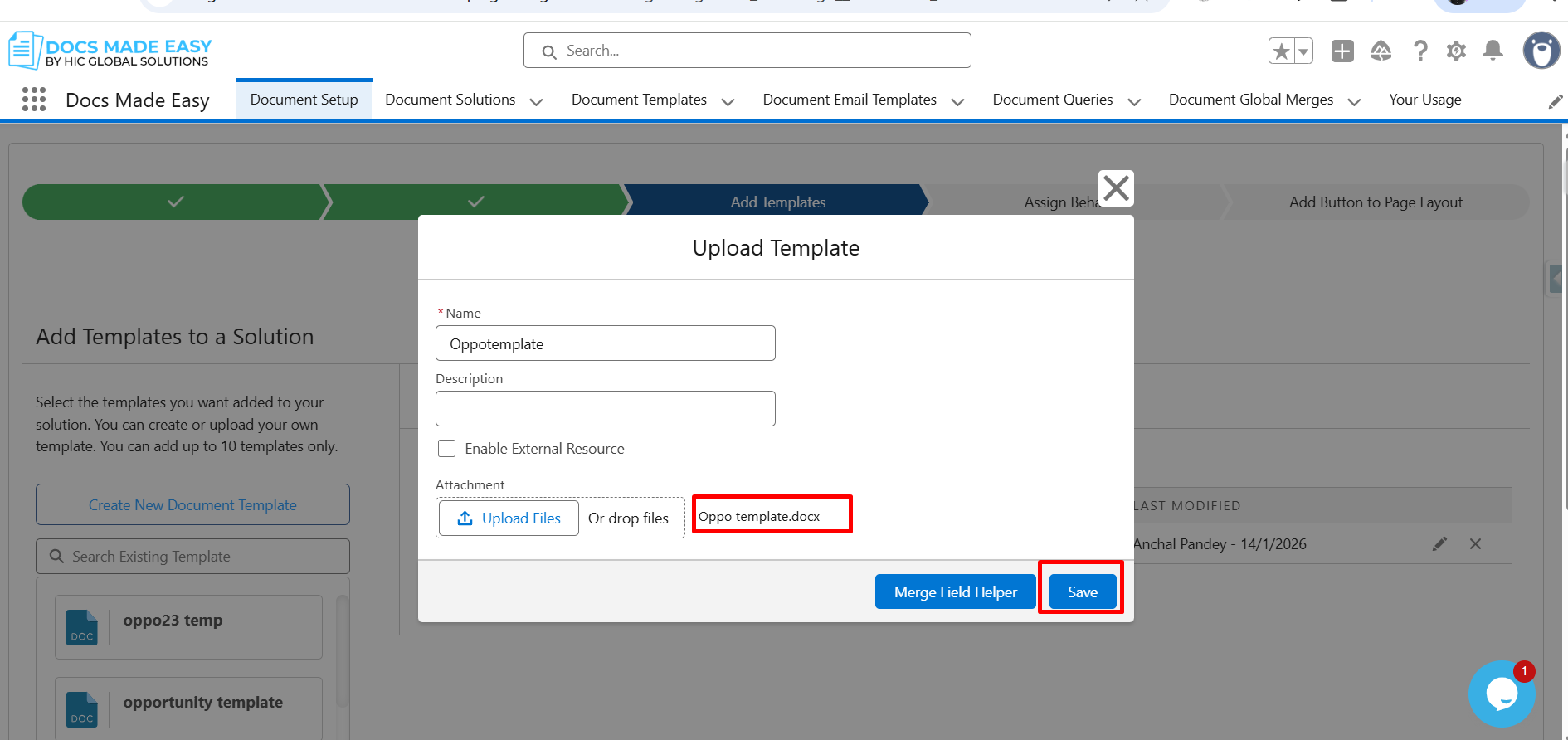Open the notifications bell
The height and width of the screenshot is (740, 1568).
tap(1493, 51)
